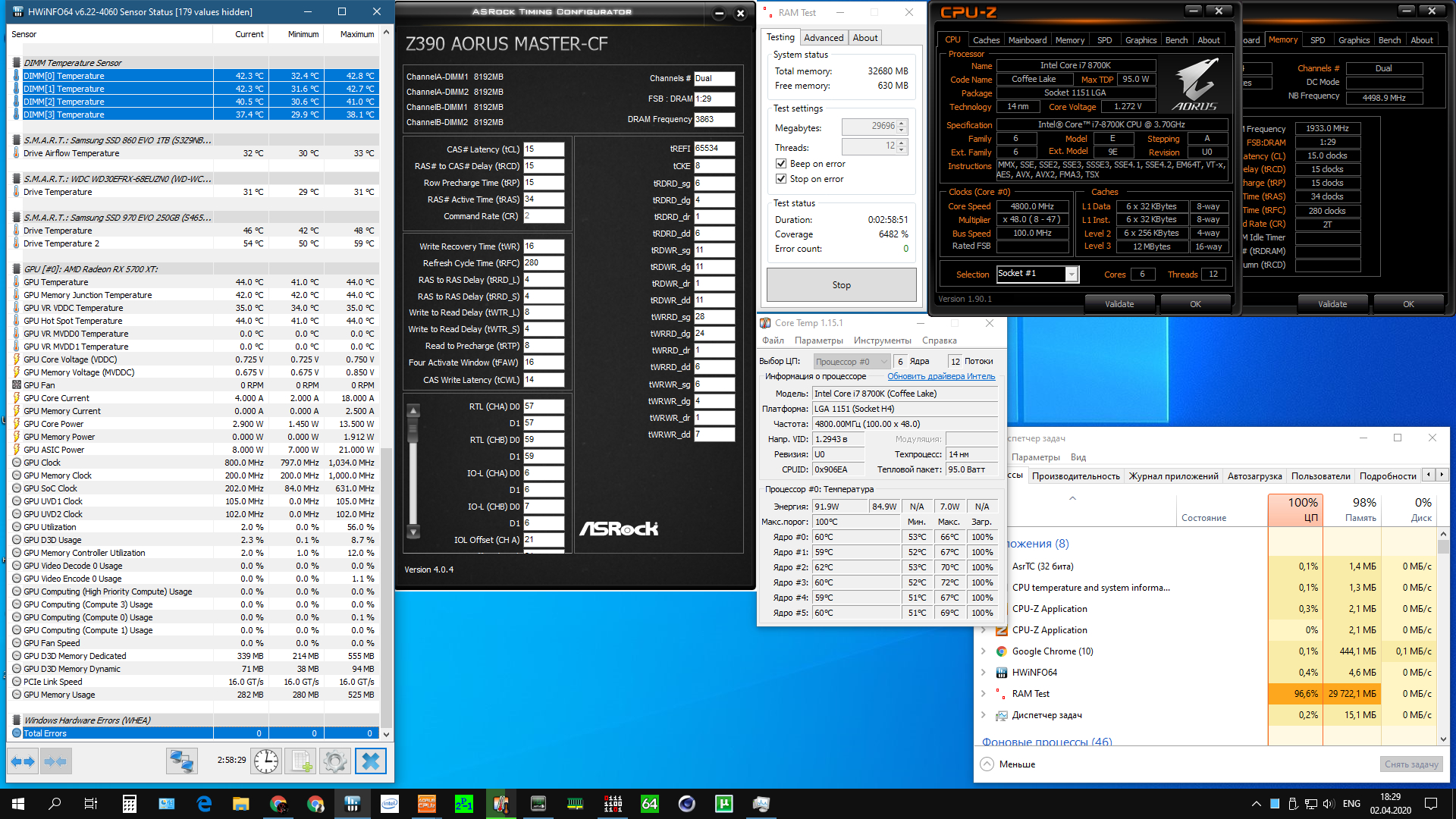
Task: Reset sensor timer with clock icon
Action: pyautogui.click(x=266, y=761)
